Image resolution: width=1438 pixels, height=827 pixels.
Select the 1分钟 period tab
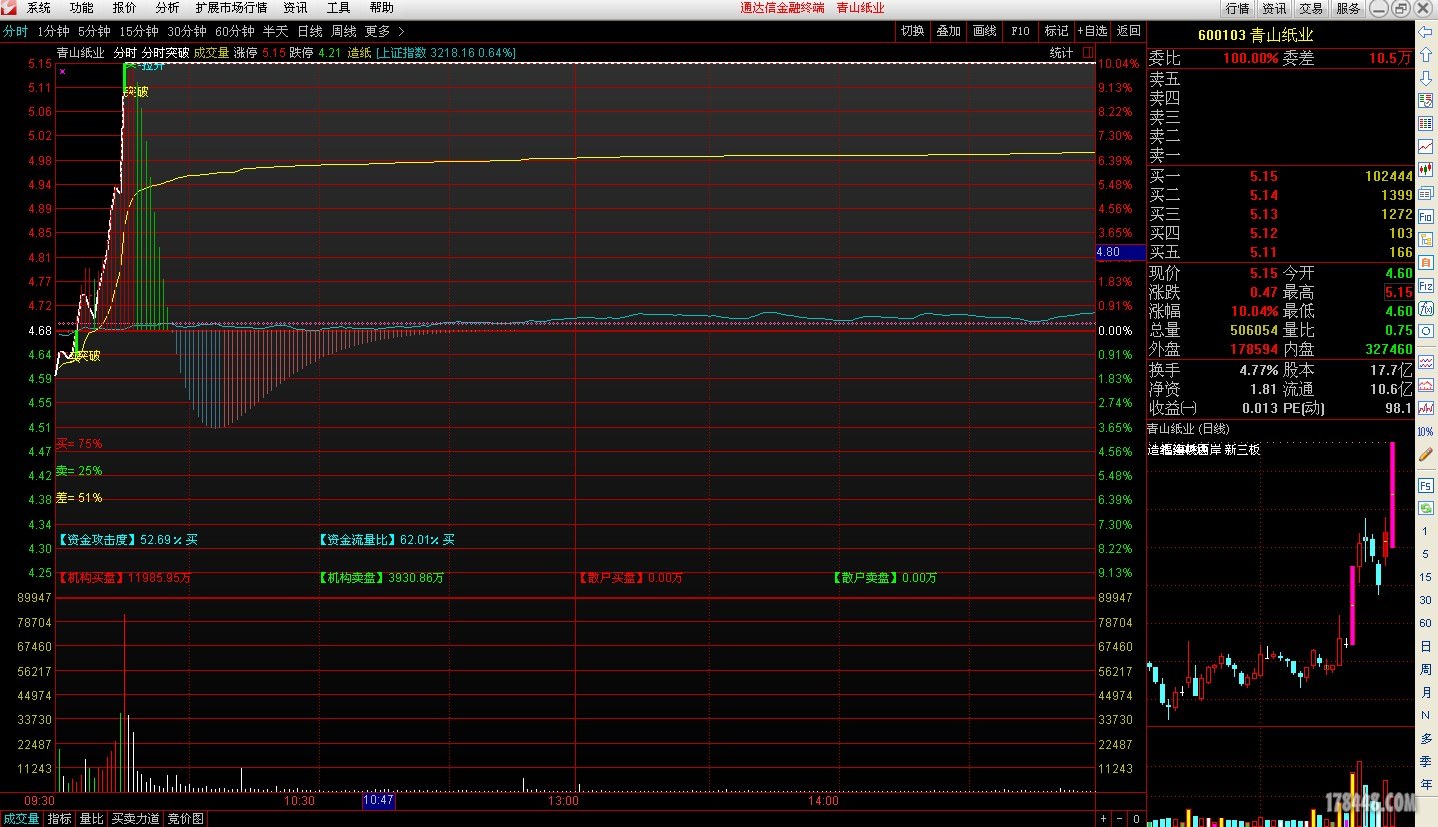[53, 31]
